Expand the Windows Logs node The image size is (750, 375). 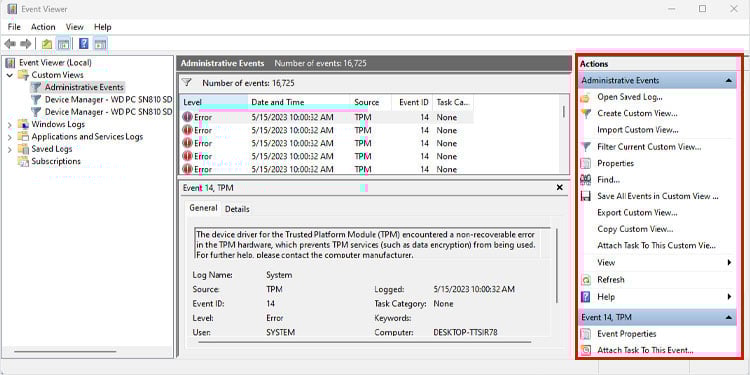[10, 124]
